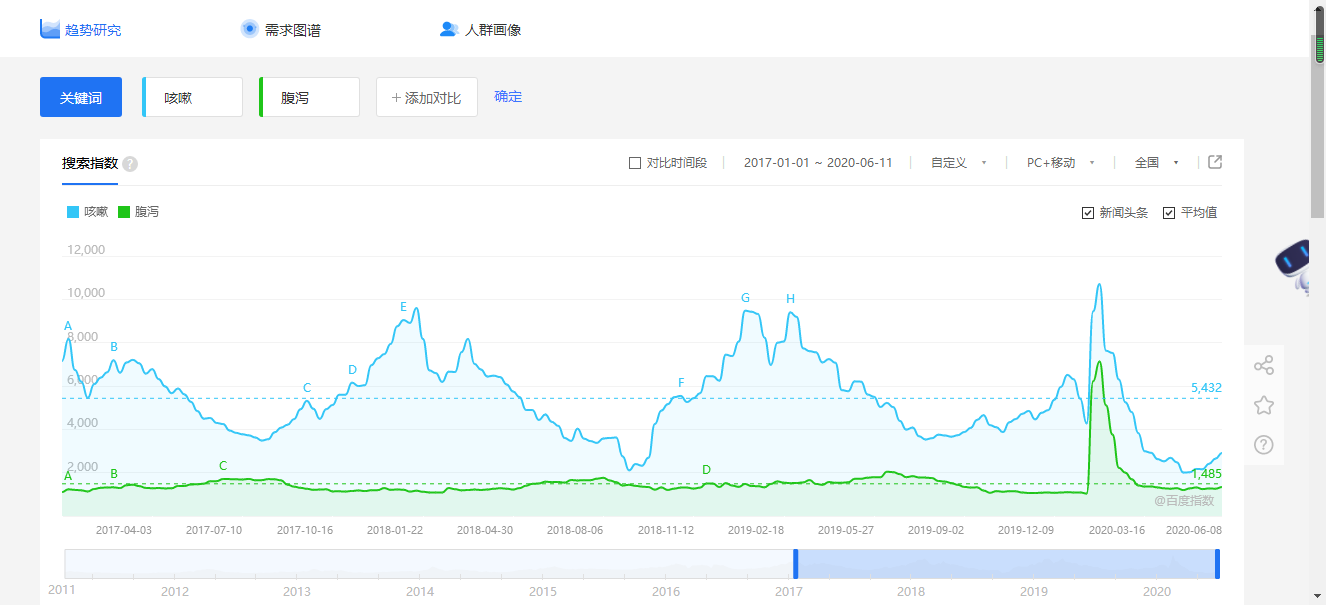Expand the 自定义 dropdown

[959, 163]
